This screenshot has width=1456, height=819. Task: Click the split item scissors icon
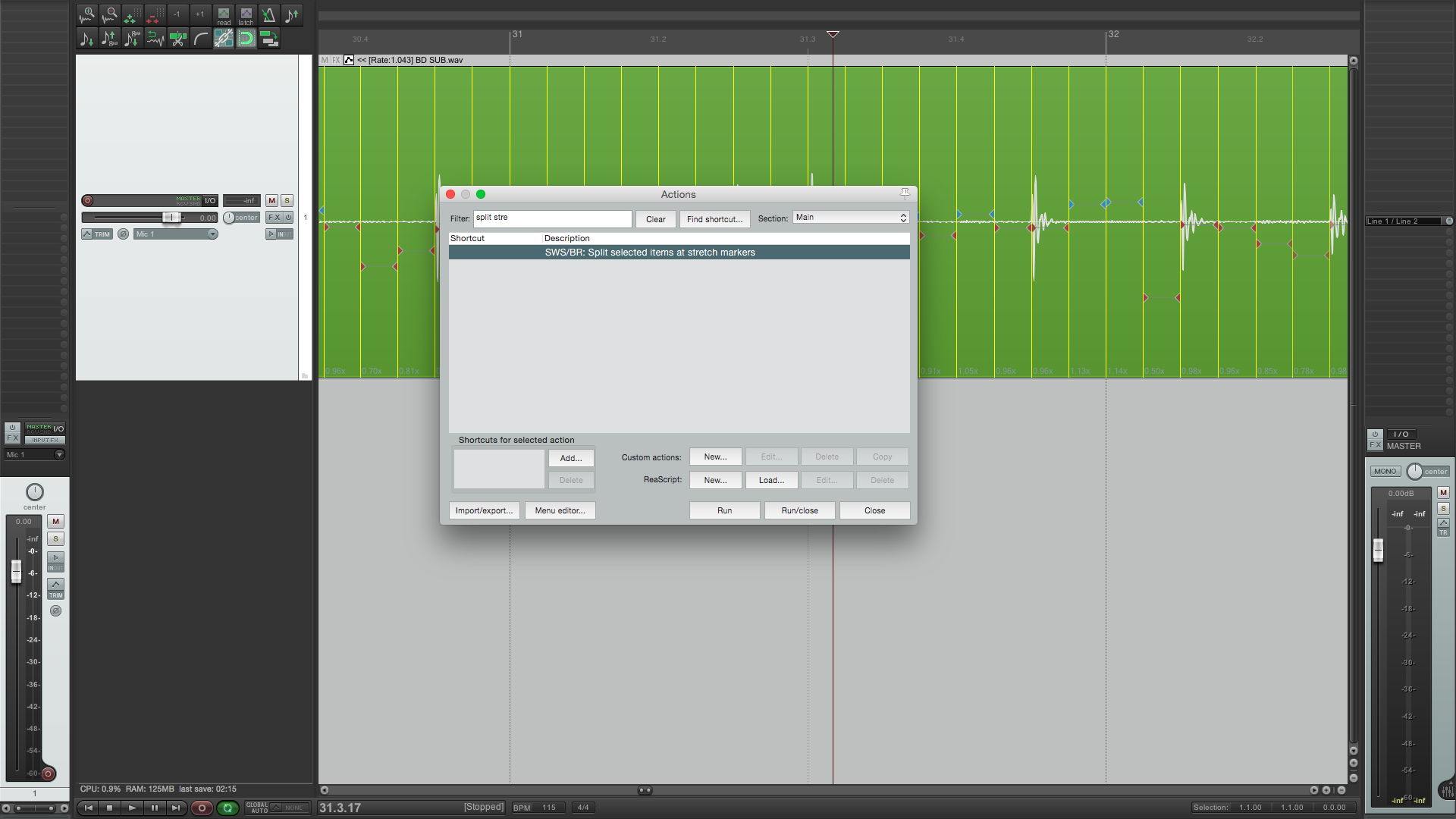click(x=178, y=39)
